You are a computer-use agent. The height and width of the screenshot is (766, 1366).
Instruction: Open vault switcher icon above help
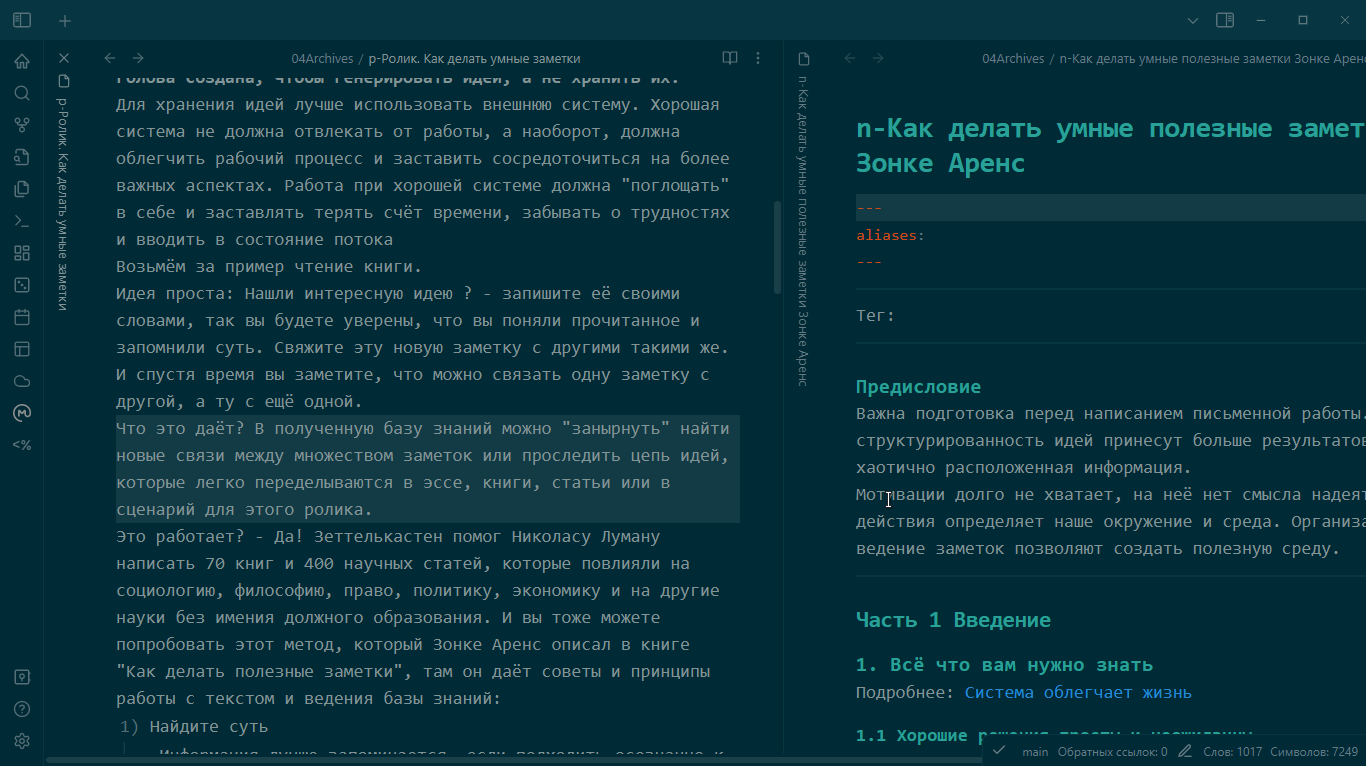click(x=22, y=677)
